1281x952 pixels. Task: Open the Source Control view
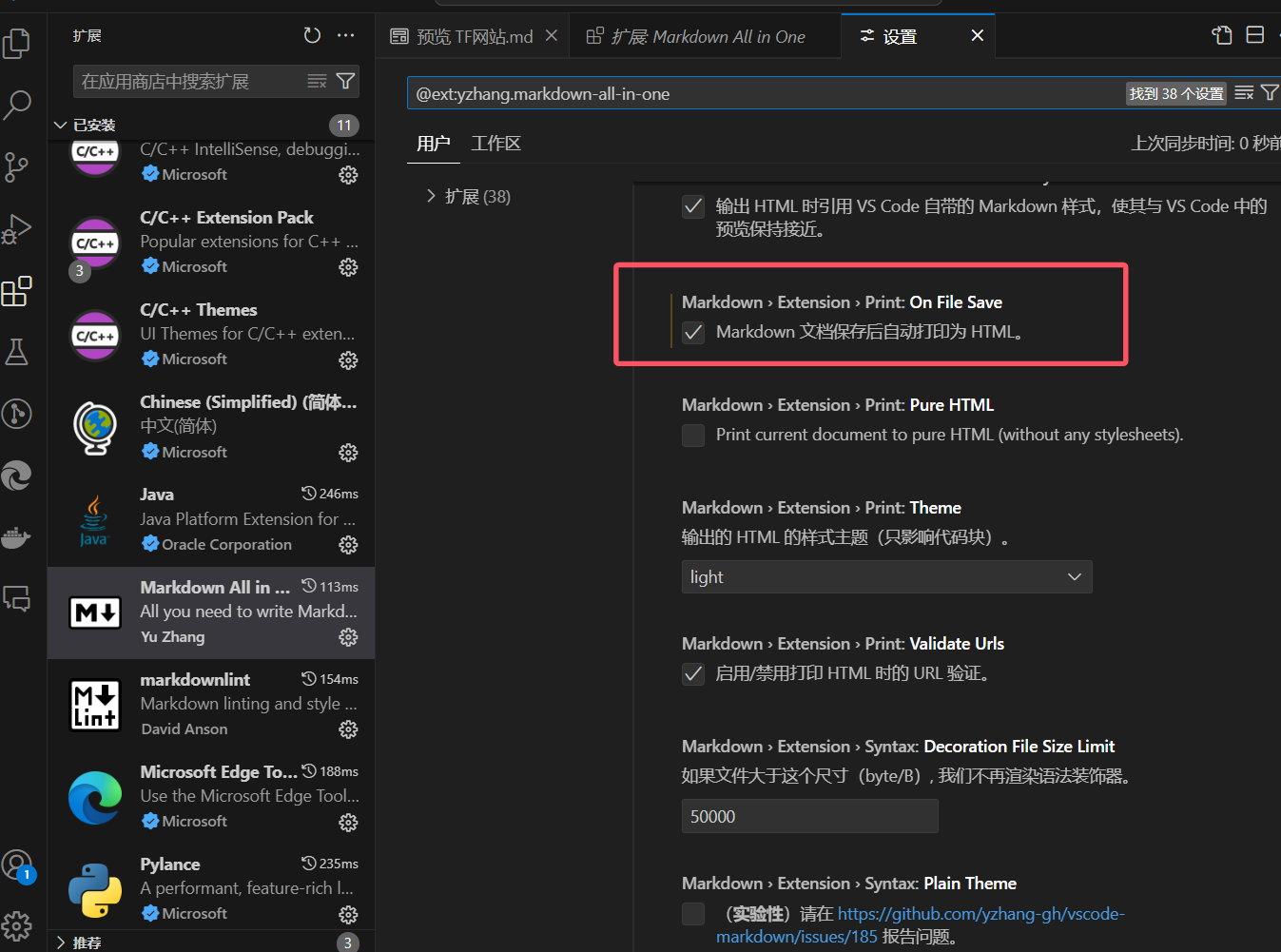tap(17, 166)
